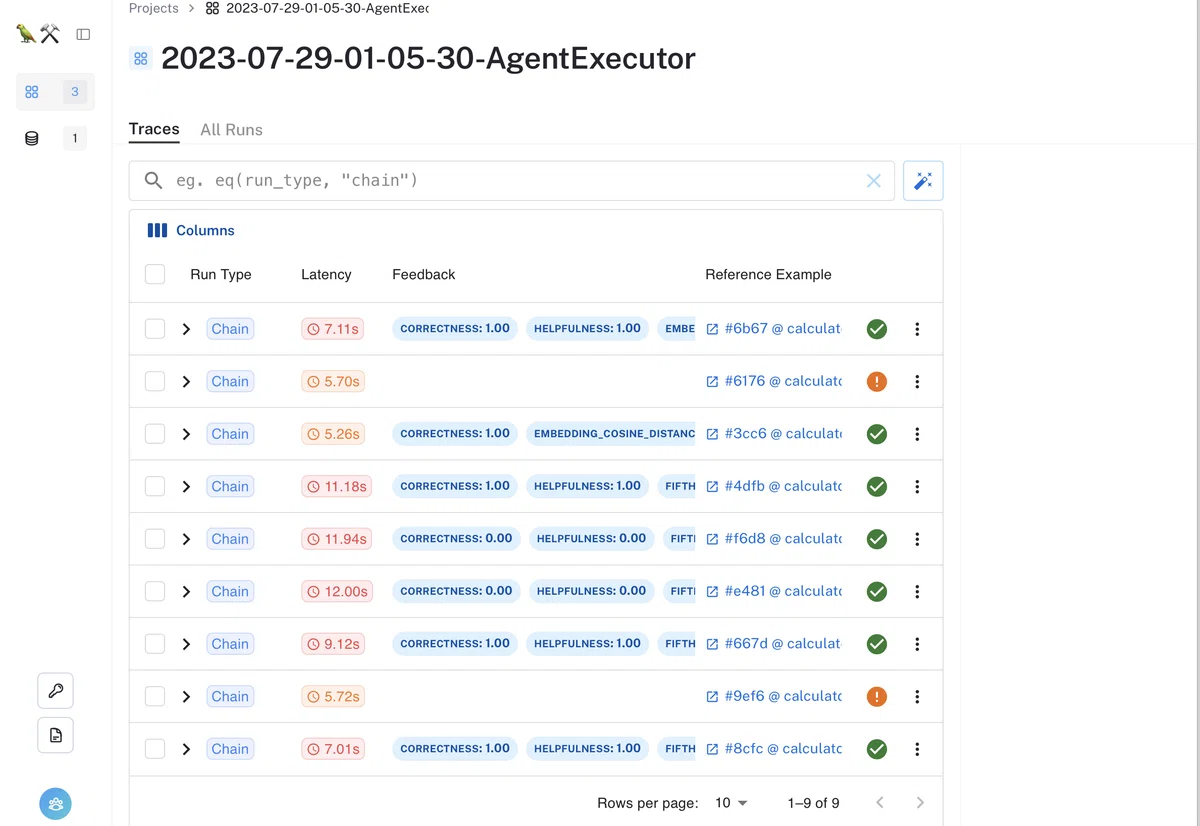Image resolution: width=1200 pixels, height=826 pixels.
Task: Check the box for the 12.00s row
Action: [155, 591]
